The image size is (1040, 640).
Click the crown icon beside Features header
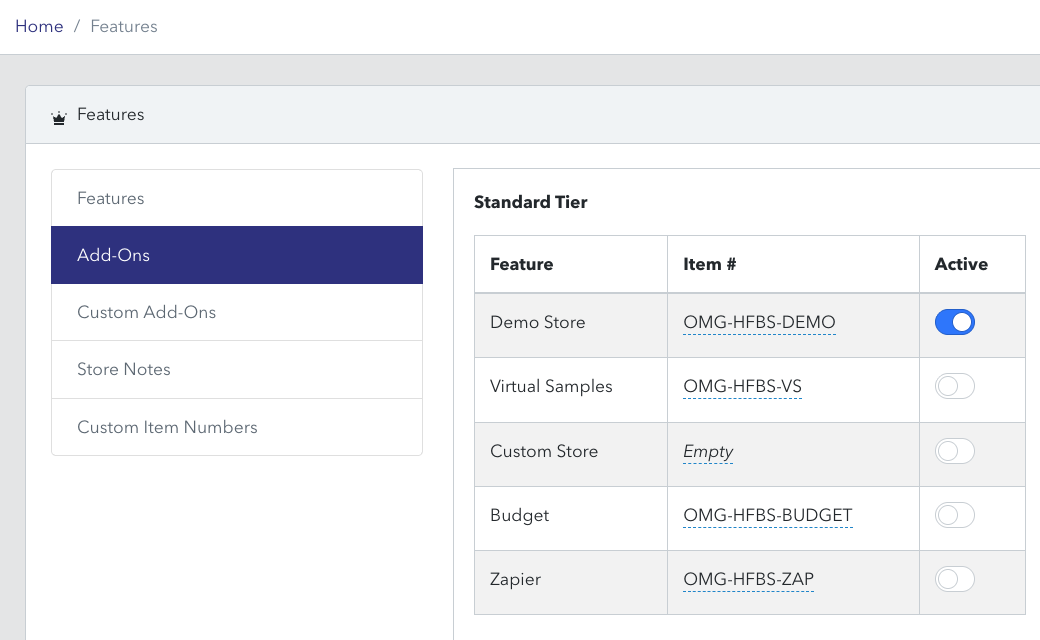(x=59, y=118)
